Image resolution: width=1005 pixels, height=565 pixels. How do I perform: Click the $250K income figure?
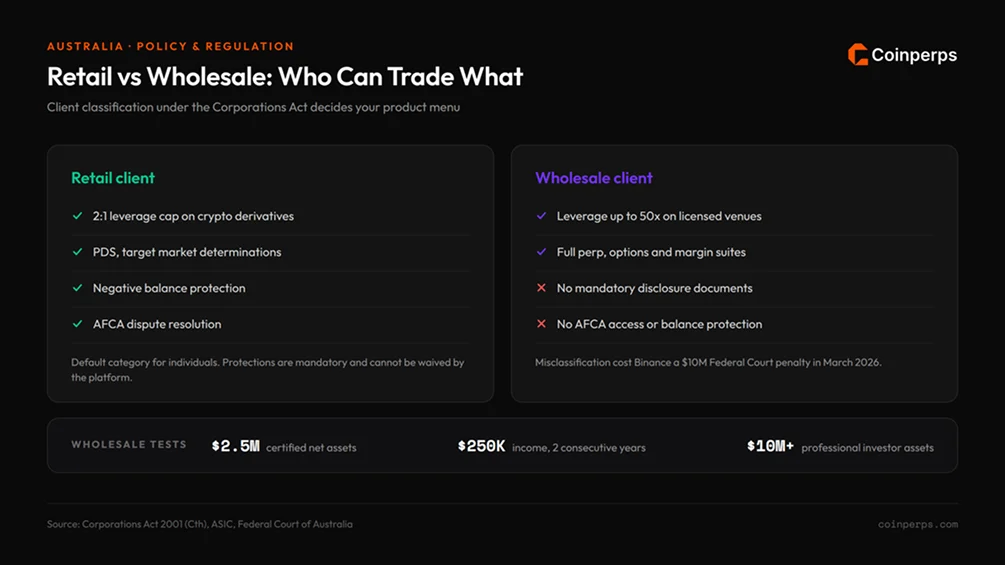[481, 446]
